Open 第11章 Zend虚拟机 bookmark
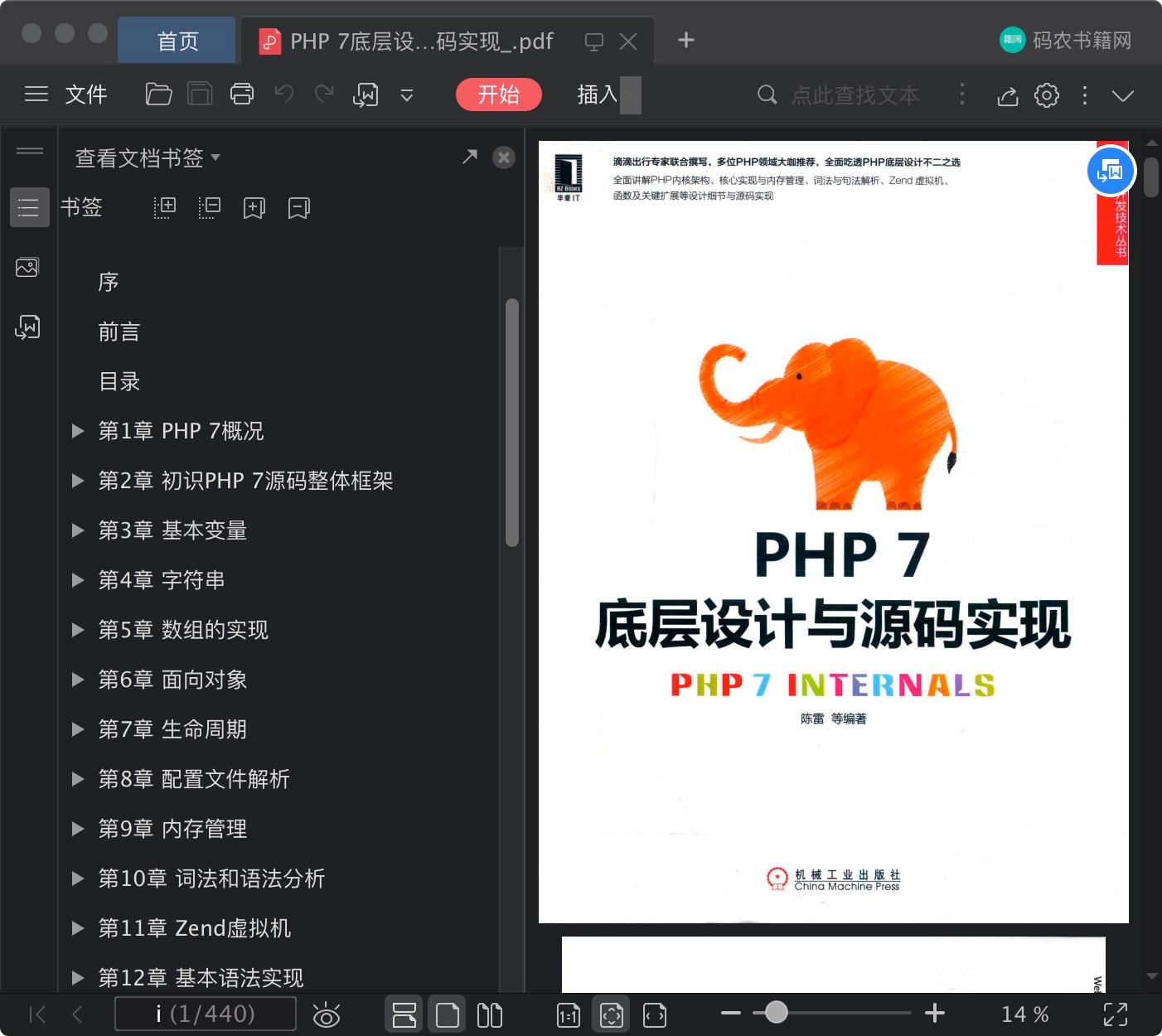This screenshot has height=1036, width=1162. tap(195, 928)
